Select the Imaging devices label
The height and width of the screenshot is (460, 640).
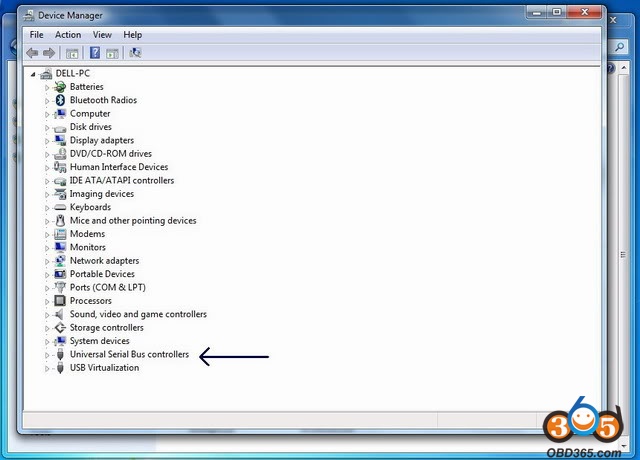pyautogui.click(x=102, y=194)
